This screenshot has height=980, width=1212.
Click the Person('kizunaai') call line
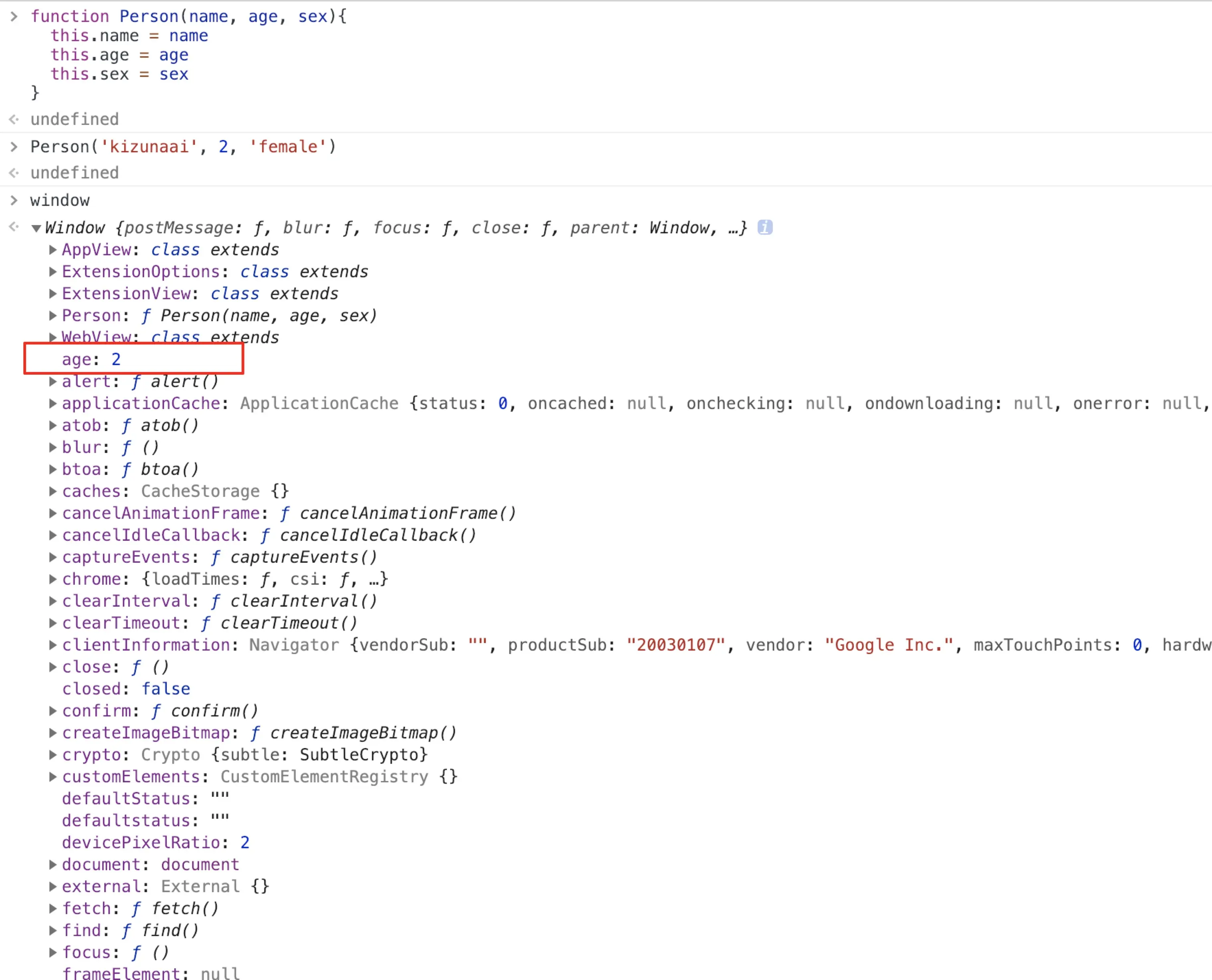point(183,147)
